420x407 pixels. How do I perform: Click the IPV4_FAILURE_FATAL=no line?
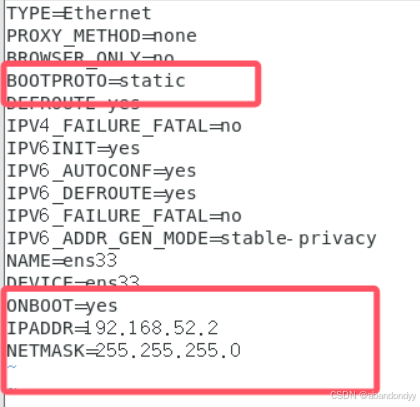124,126
